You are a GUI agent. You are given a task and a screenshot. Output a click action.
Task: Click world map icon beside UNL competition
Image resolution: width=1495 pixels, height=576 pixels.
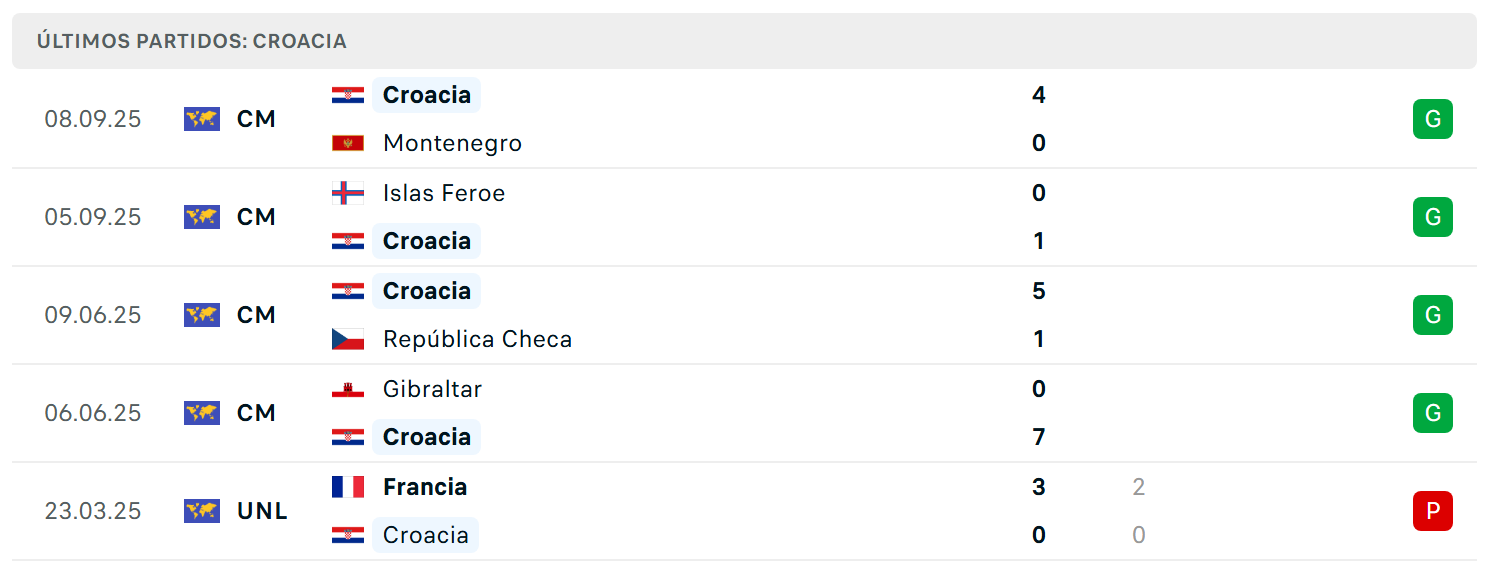[202, 511]
